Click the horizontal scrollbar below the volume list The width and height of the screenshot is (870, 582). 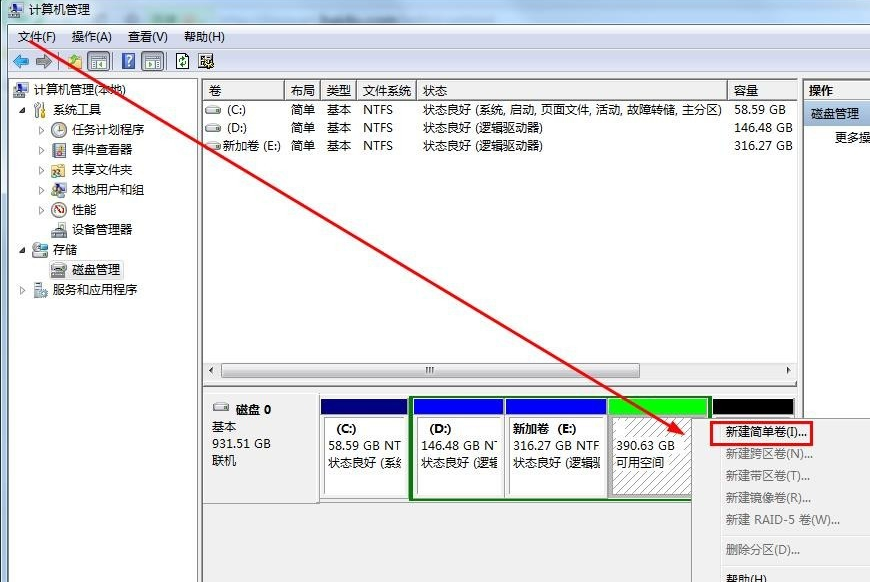pyautogui.click(x=430, y=370)
